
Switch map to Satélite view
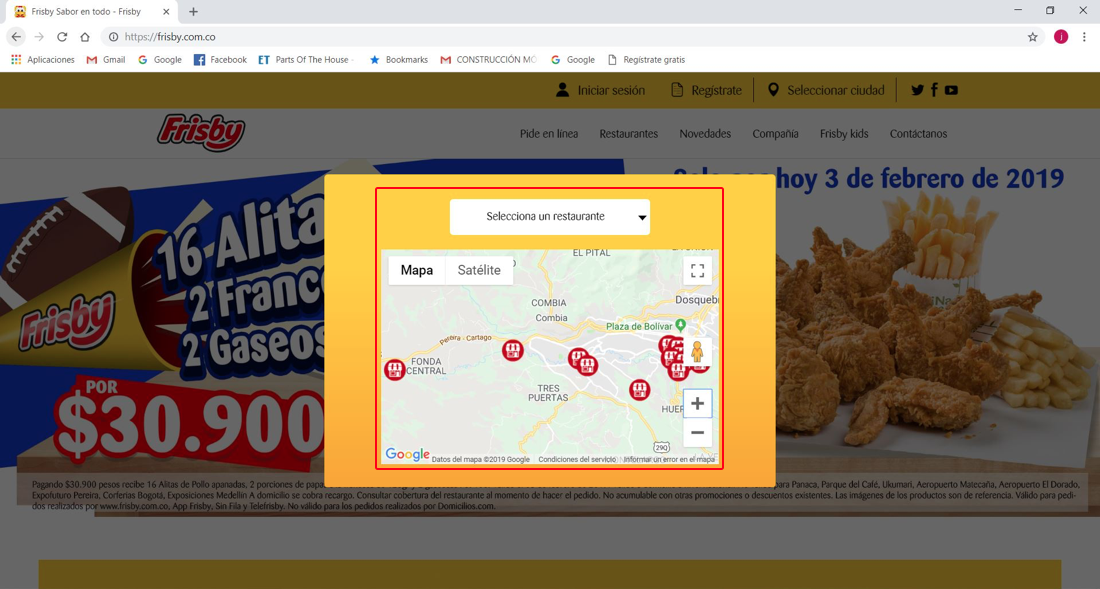point(479,270)
